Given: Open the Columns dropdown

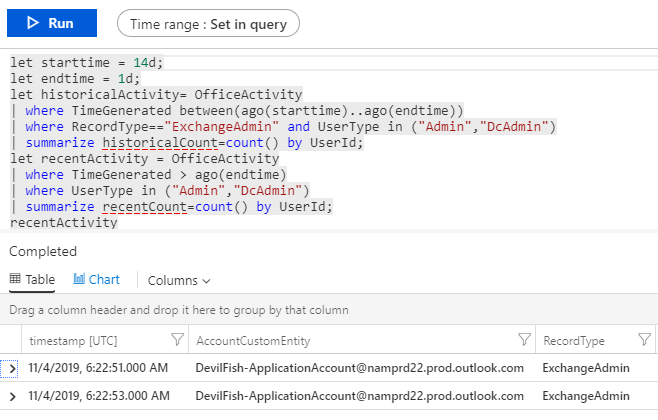Looking at the screenshot, I should 179,281.
